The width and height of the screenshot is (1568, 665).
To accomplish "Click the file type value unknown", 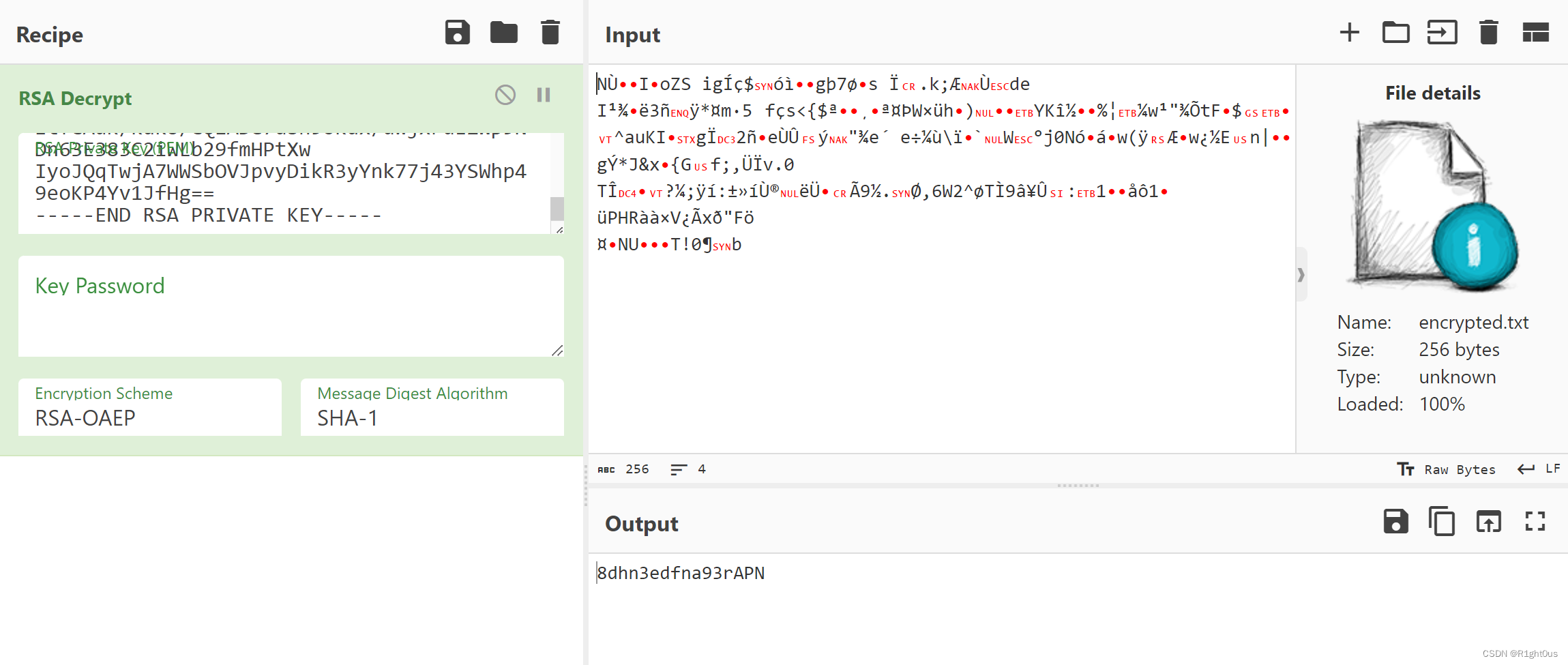I will tap(1457, 376).
